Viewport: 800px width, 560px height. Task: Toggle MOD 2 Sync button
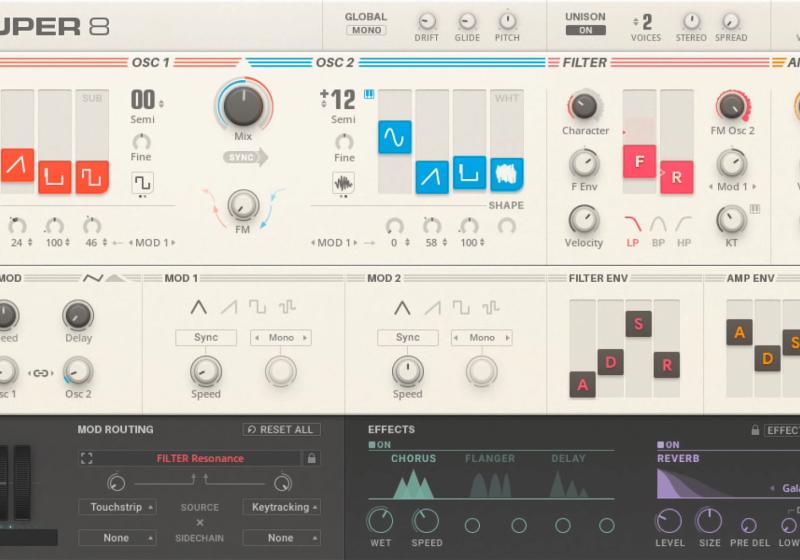[408, 338]
